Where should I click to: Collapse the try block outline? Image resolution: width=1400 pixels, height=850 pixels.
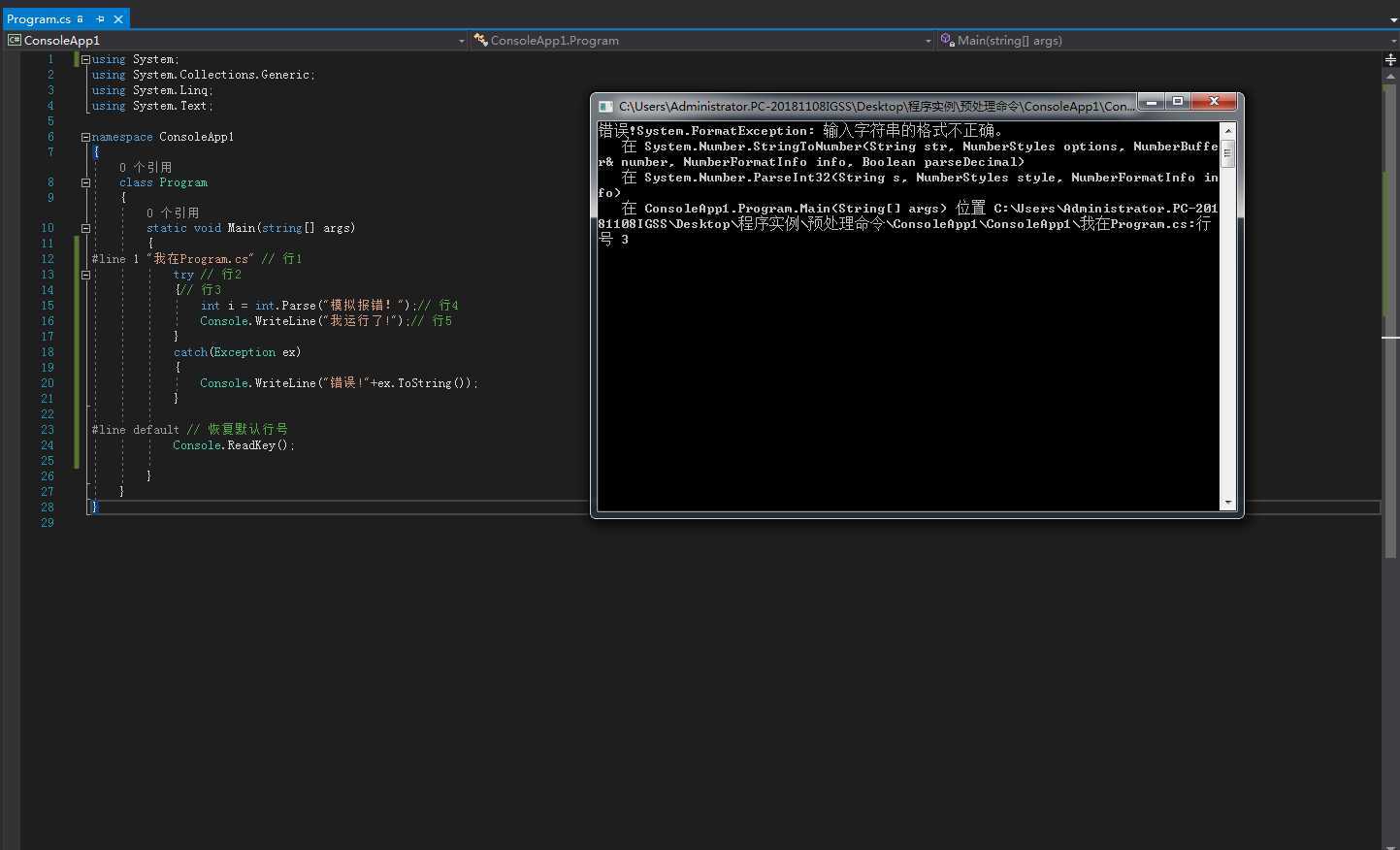pos(85,275)
